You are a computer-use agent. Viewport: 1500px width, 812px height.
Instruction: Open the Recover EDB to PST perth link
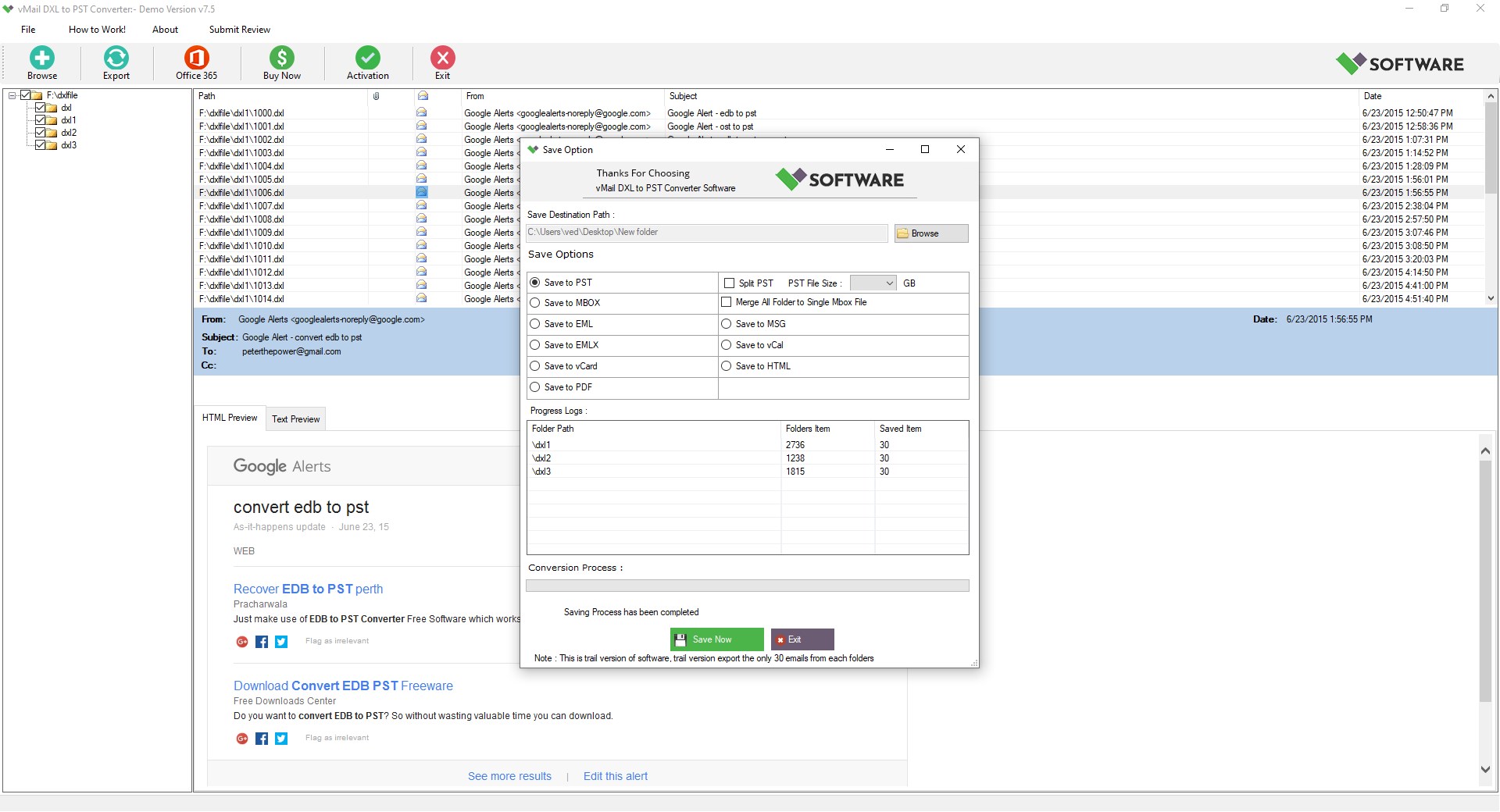click(x=308, y=589)
